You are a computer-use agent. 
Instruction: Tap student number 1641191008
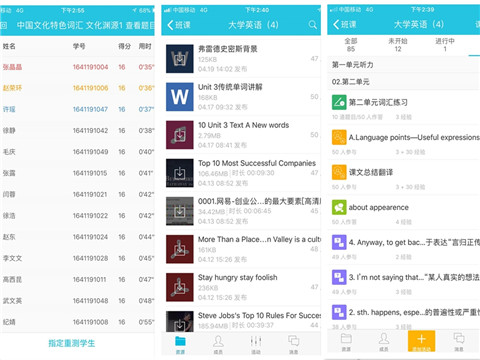coord(90,322)
